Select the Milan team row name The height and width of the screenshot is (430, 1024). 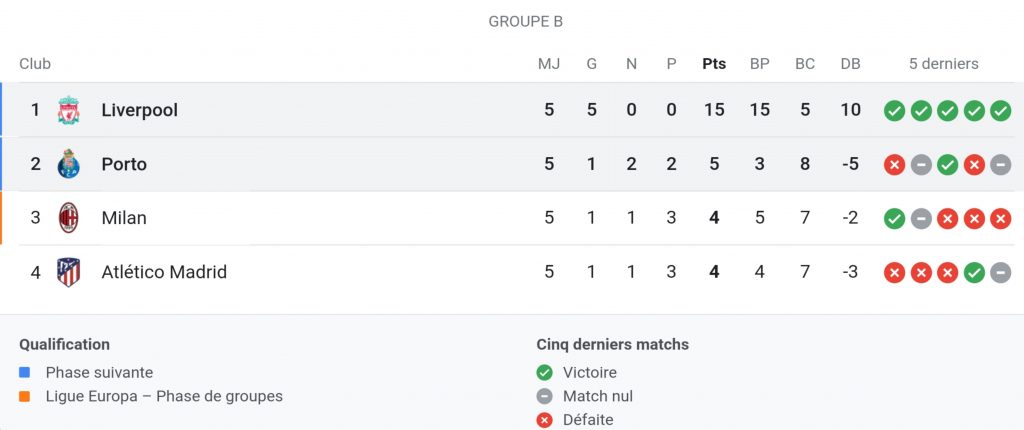pyautogui.click(x=124, y=218)
